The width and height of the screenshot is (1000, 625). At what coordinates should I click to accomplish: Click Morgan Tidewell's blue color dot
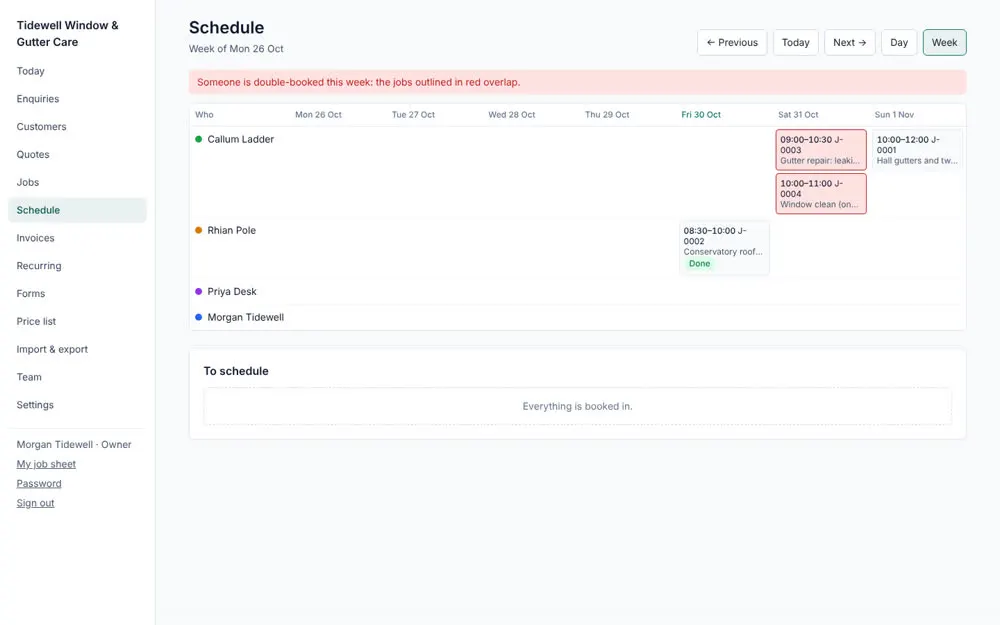coord(198,317)
